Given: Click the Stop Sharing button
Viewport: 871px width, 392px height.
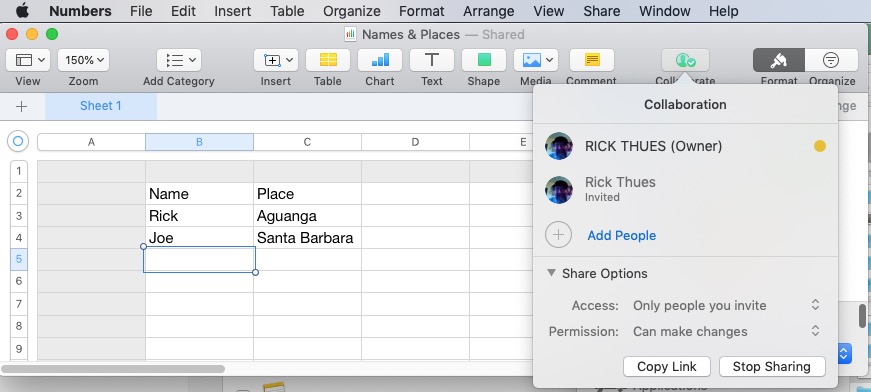Looking at the screenshot, I should pos(772,366).
